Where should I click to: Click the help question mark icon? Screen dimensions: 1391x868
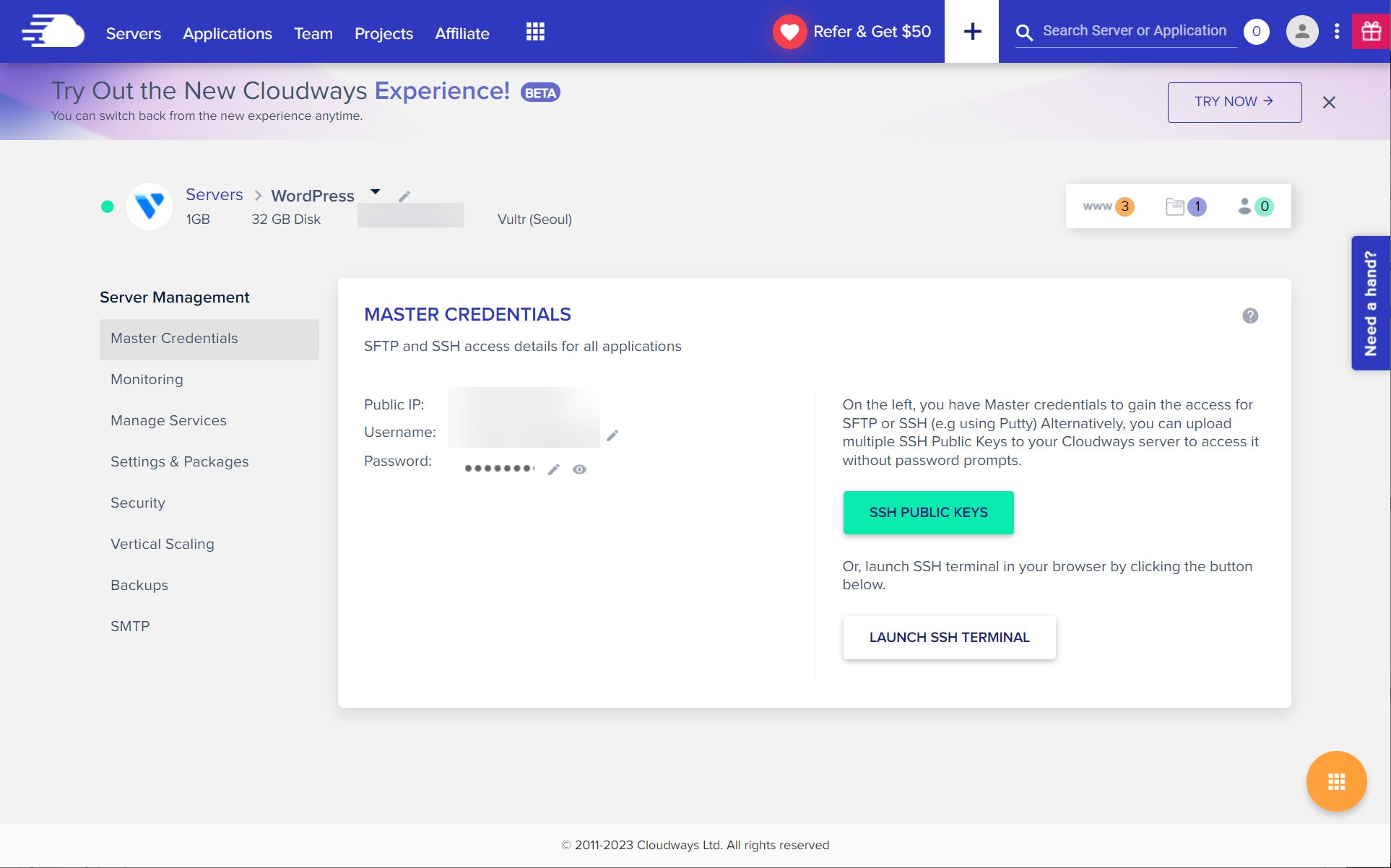point(1250,316)
